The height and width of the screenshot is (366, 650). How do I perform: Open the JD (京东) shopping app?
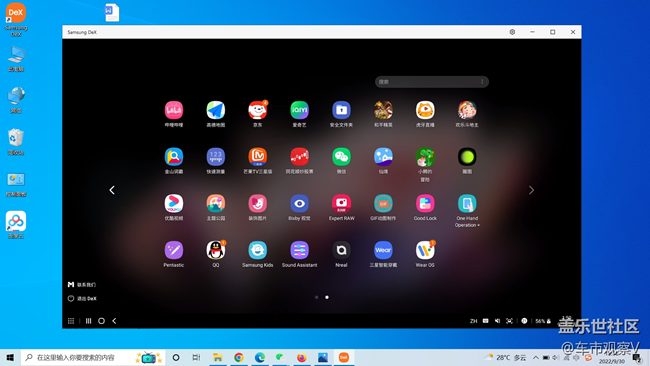click(257, 110)
